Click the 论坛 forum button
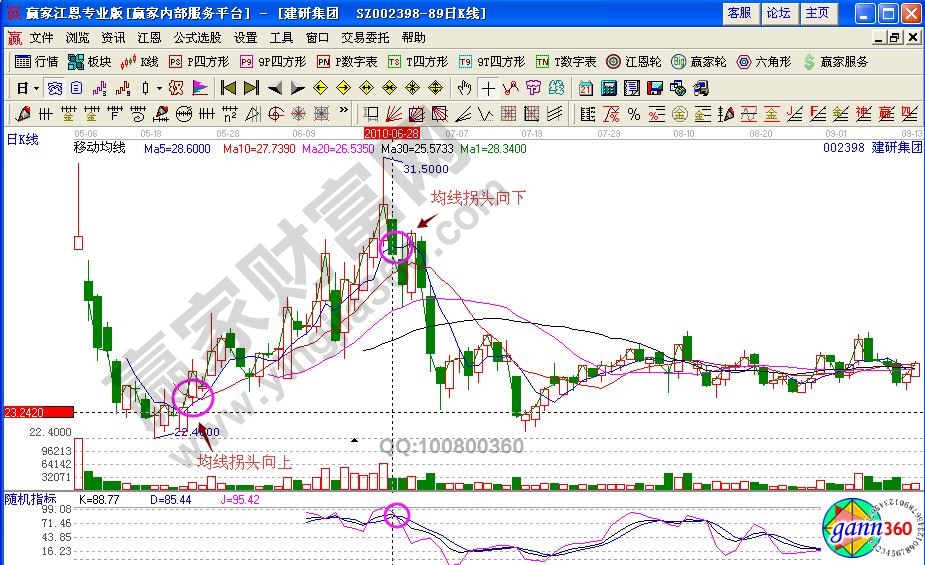Image resolution: width=925 pixels, height=565 pixels. click(778, 13)
